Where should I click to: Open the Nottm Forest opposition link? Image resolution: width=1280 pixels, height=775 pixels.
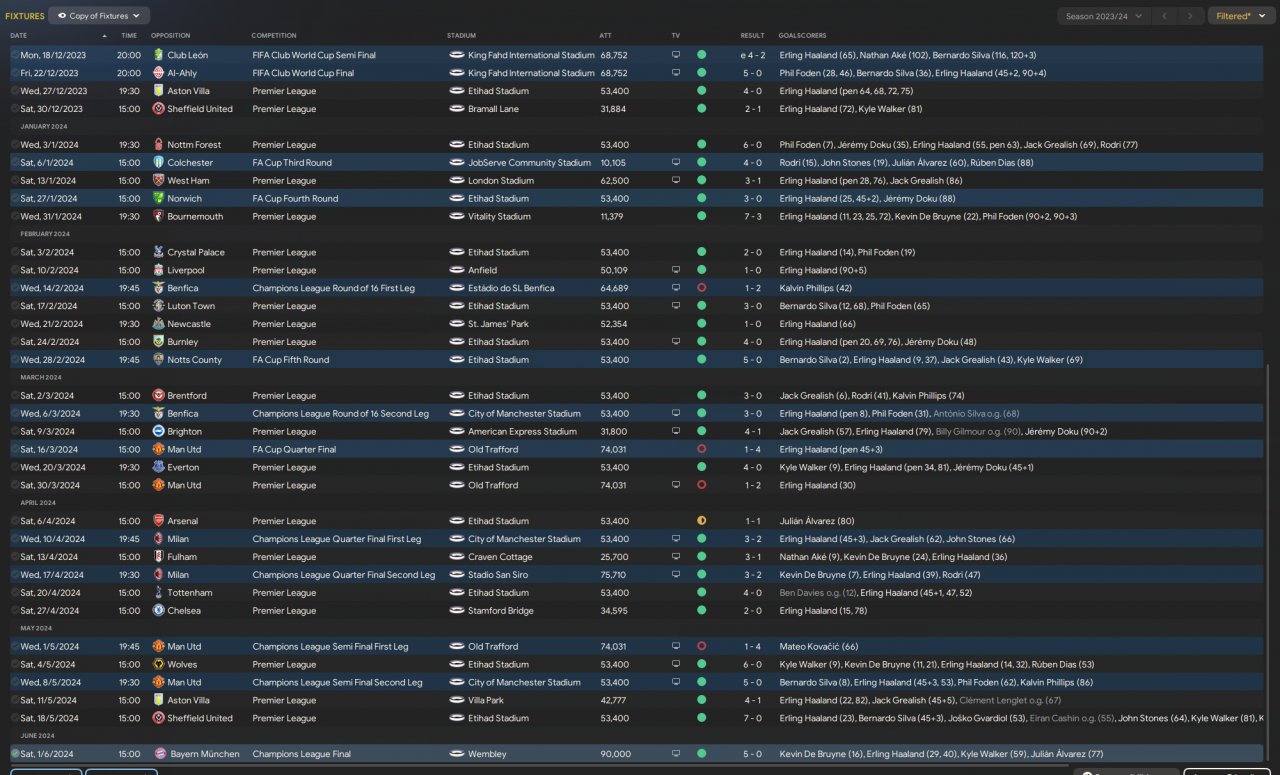point(194,145)
